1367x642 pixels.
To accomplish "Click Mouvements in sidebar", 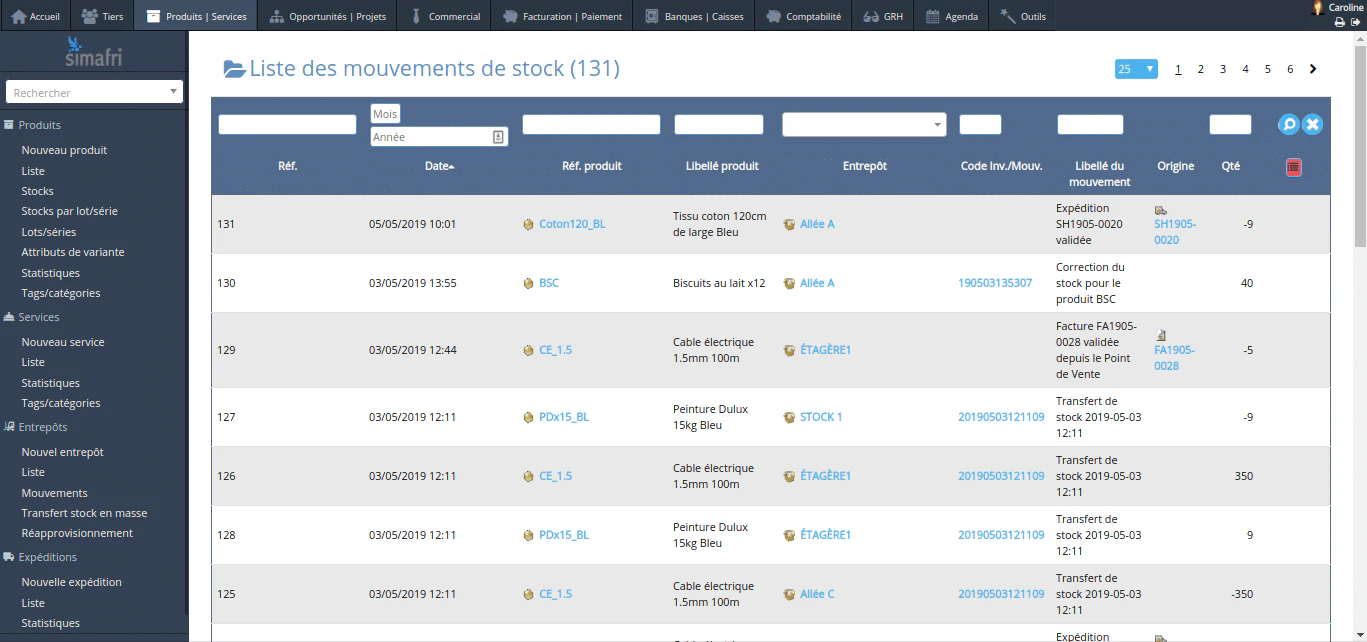I will 55,493.
